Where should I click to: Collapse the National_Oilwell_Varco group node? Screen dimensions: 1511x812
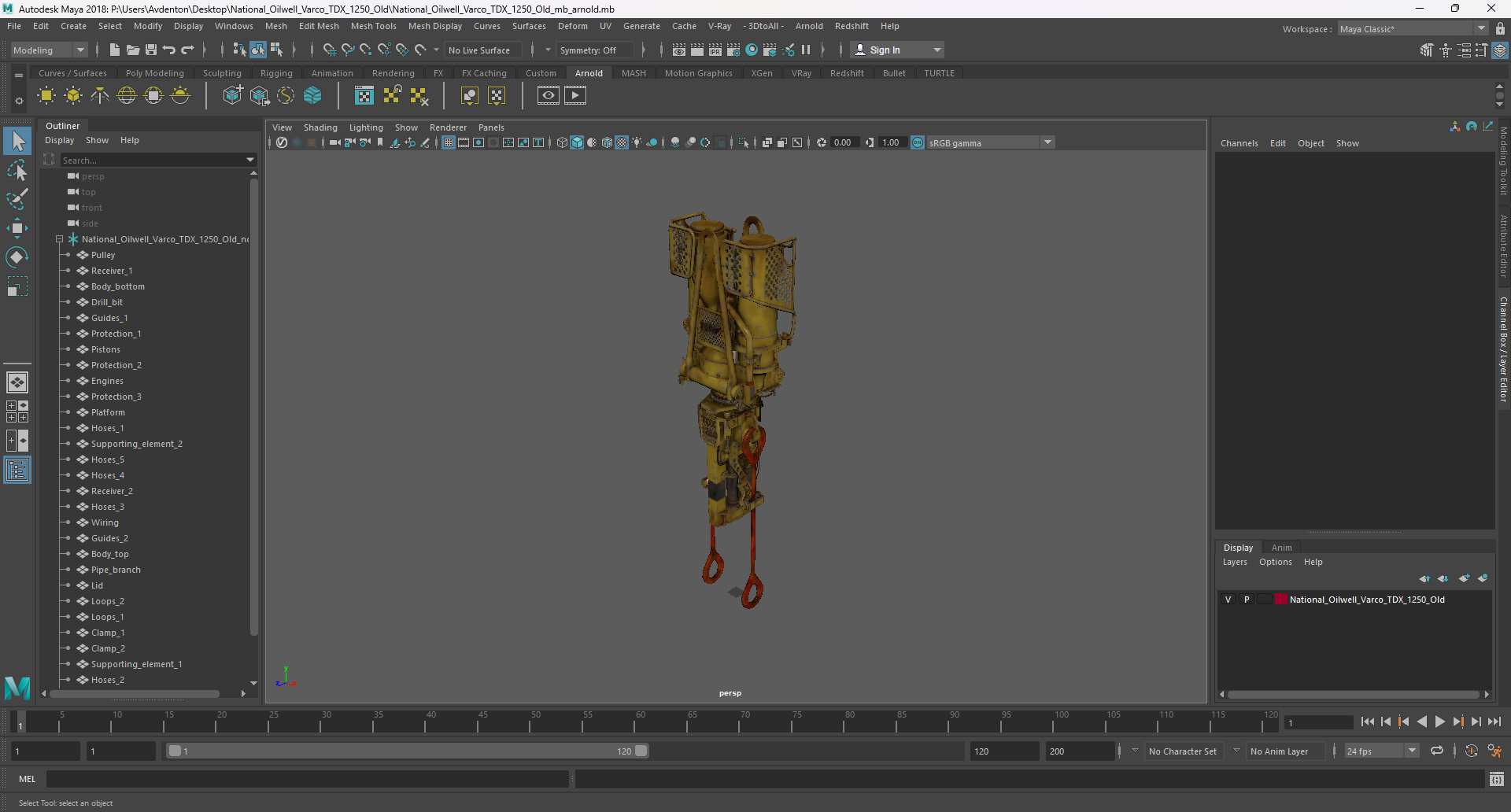pyautogui.click(x=59, y=239)
